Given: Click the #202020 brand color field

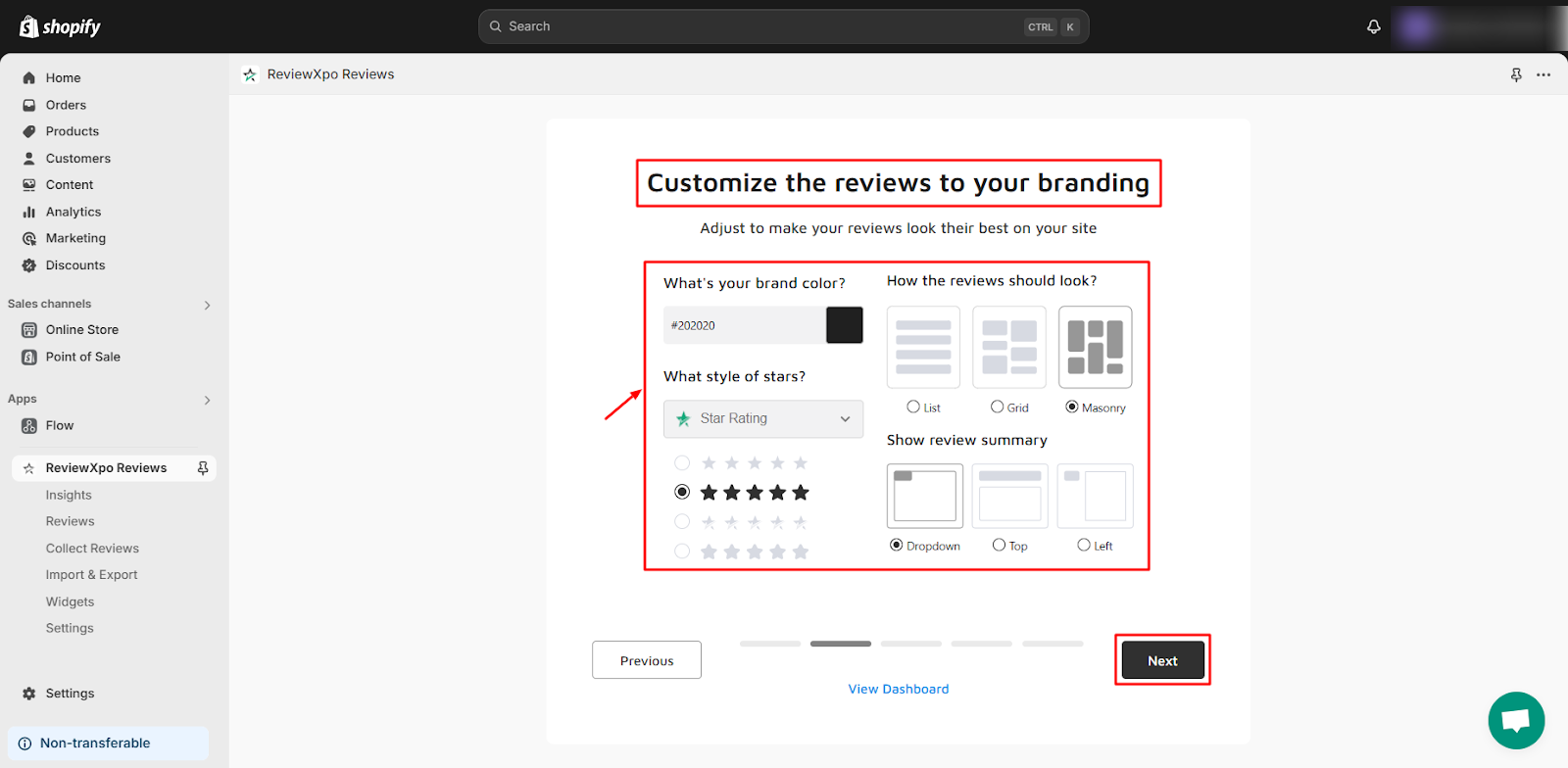Looking at the screenshot, I should pyautogui.click(x=745, y=325).
